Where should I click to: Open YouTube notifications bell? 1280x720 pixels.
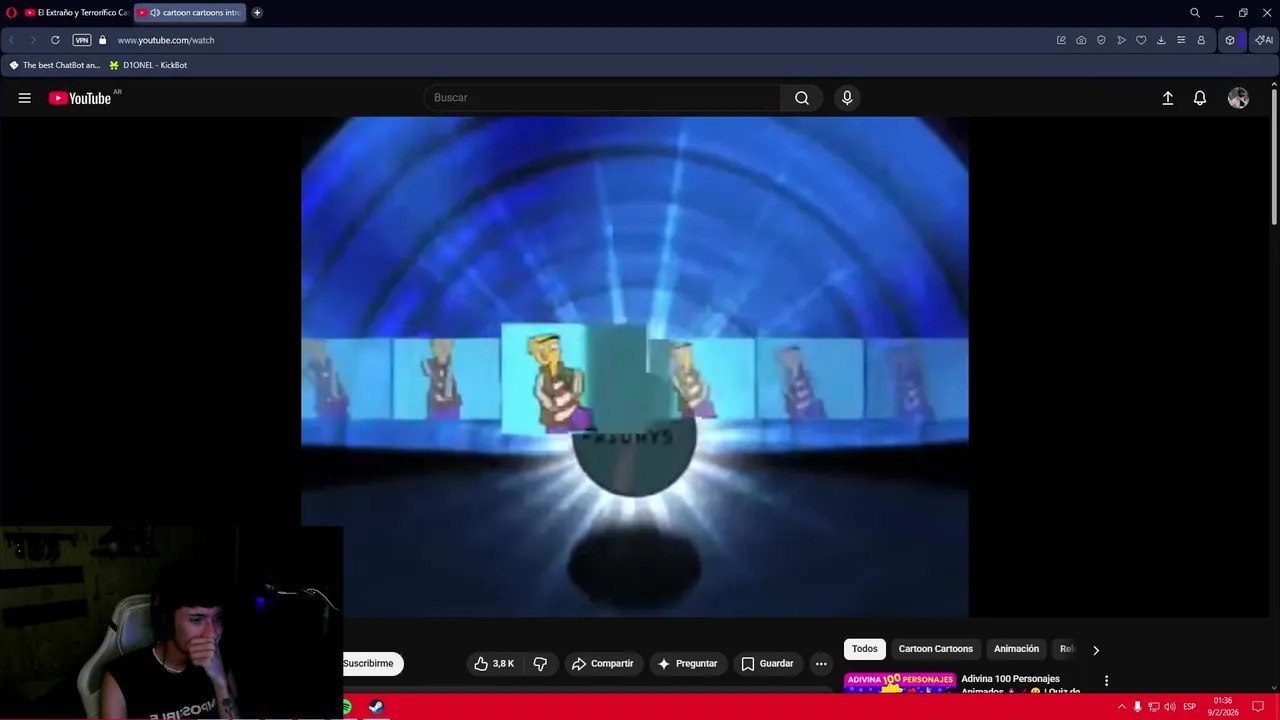tap(1200, 98)
